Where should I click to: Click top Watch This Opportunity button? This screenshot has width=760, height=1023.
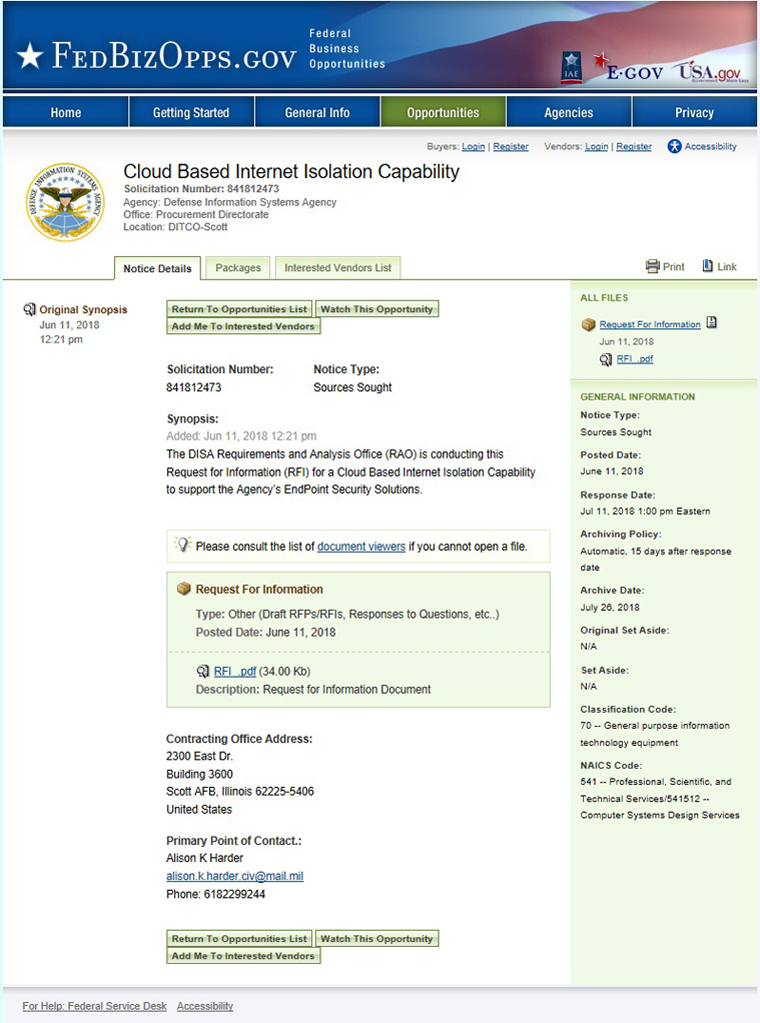(376, 309)
